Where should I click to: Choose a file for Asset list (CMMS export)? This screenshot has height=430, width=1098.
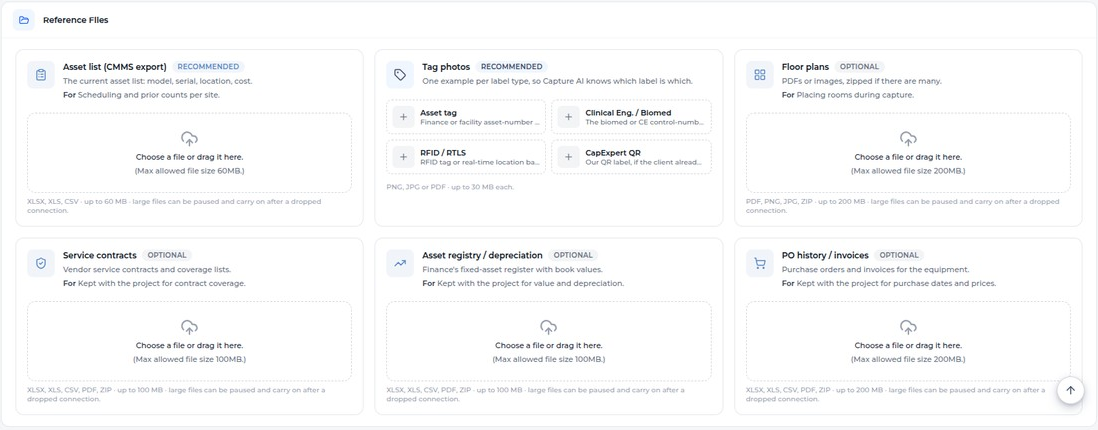[189, 153]
